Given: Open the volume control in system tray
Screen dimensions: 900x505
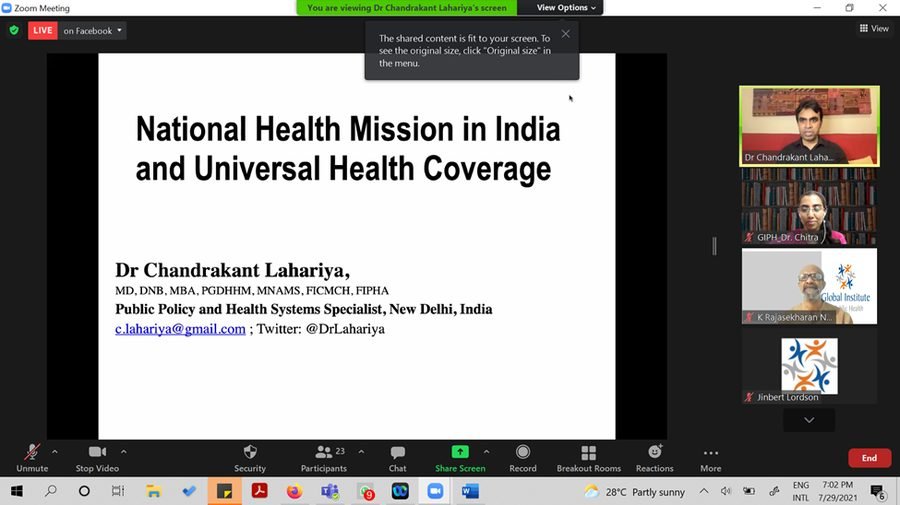Looking at the screenshot, I should click(x=726, y=491).
